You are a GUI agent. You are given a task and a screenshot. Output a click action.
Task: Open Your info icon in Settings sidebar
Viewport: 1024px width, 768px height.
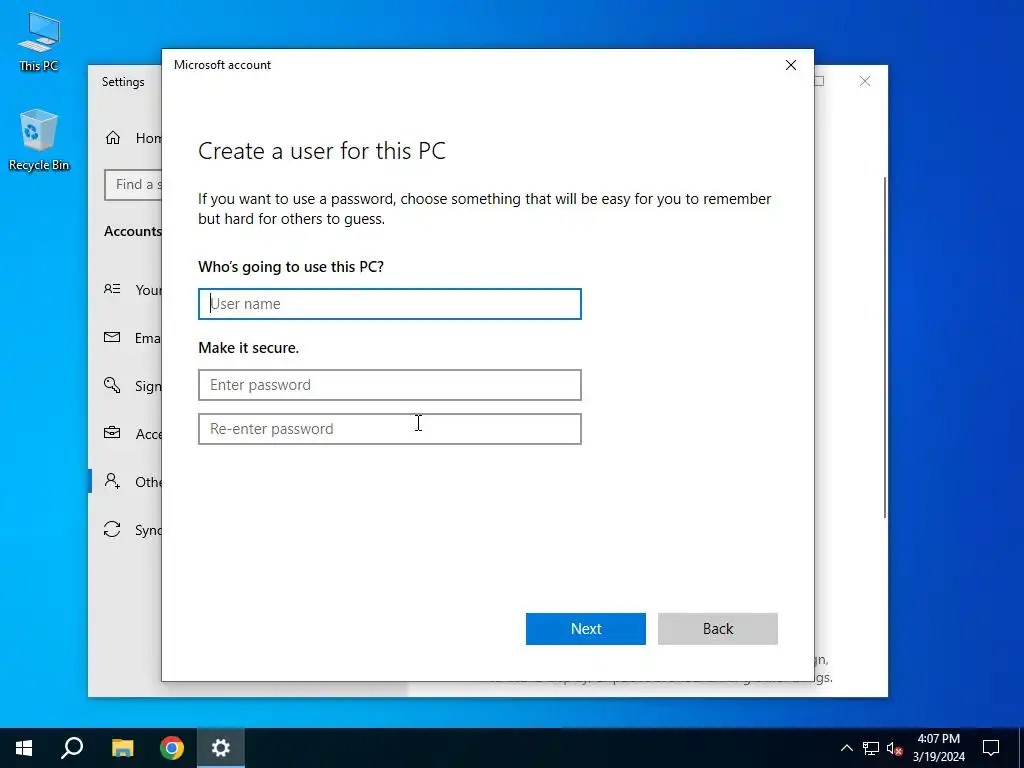112,289
